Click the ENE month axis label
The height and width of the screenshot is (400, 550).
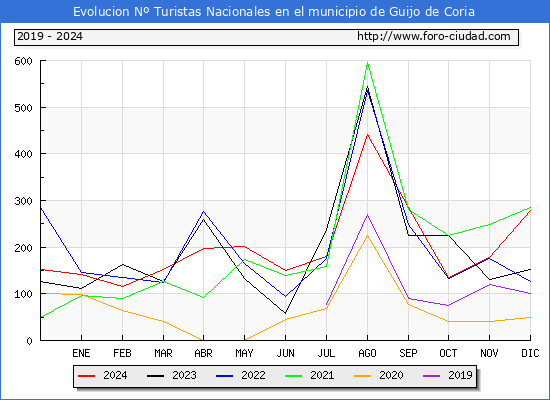tap(81, 353)
